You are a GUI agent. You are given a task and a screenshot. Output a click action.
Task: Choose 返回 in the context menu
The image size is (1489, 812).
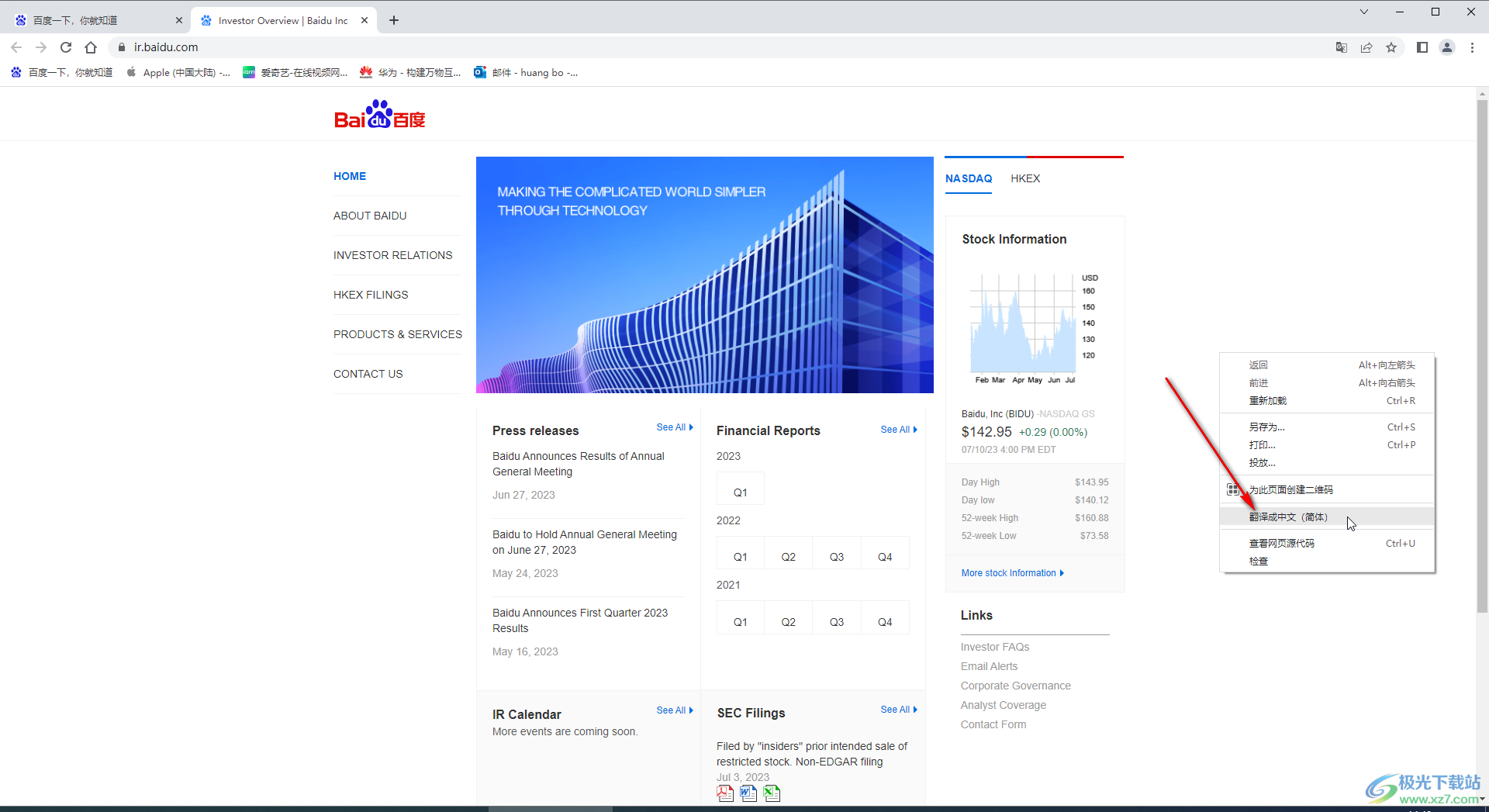[1327, 365]
